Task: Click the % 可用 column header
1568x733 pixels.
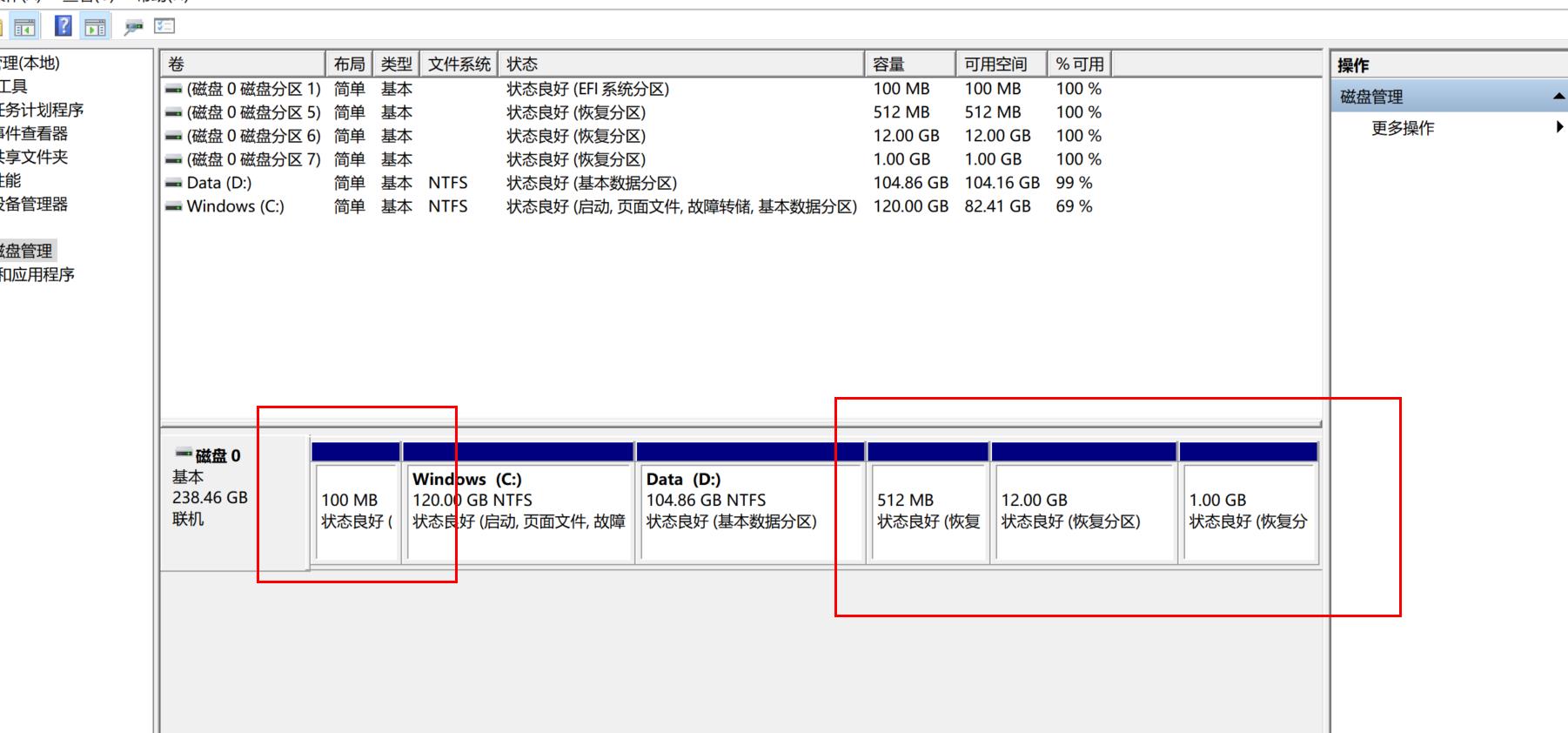Action: click(x=1079, y=64)
